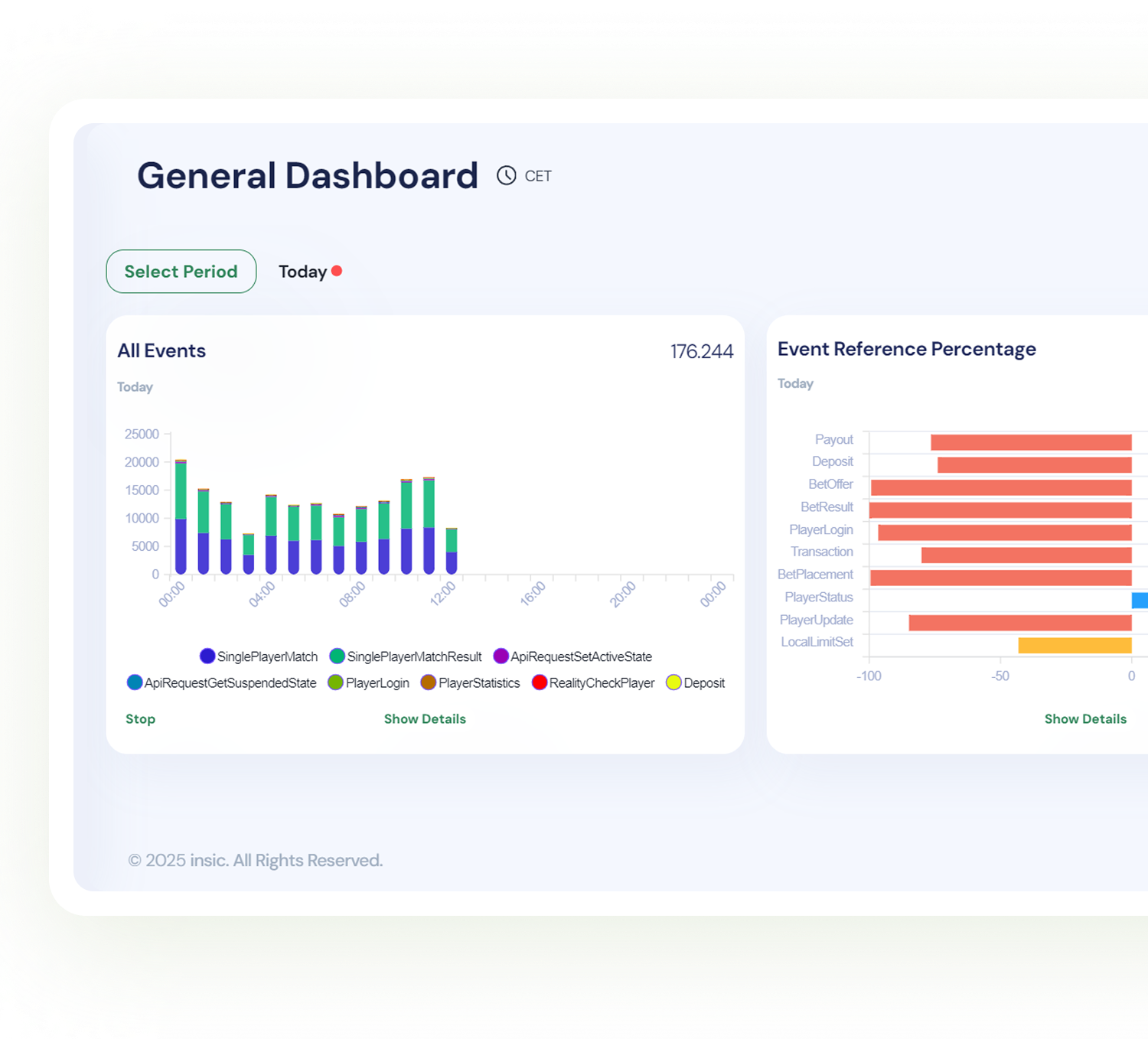The width and height of the screenshot is (1148, 1039).
Task: Toggle the PlayerLogin legend marker
Action: 335,682
